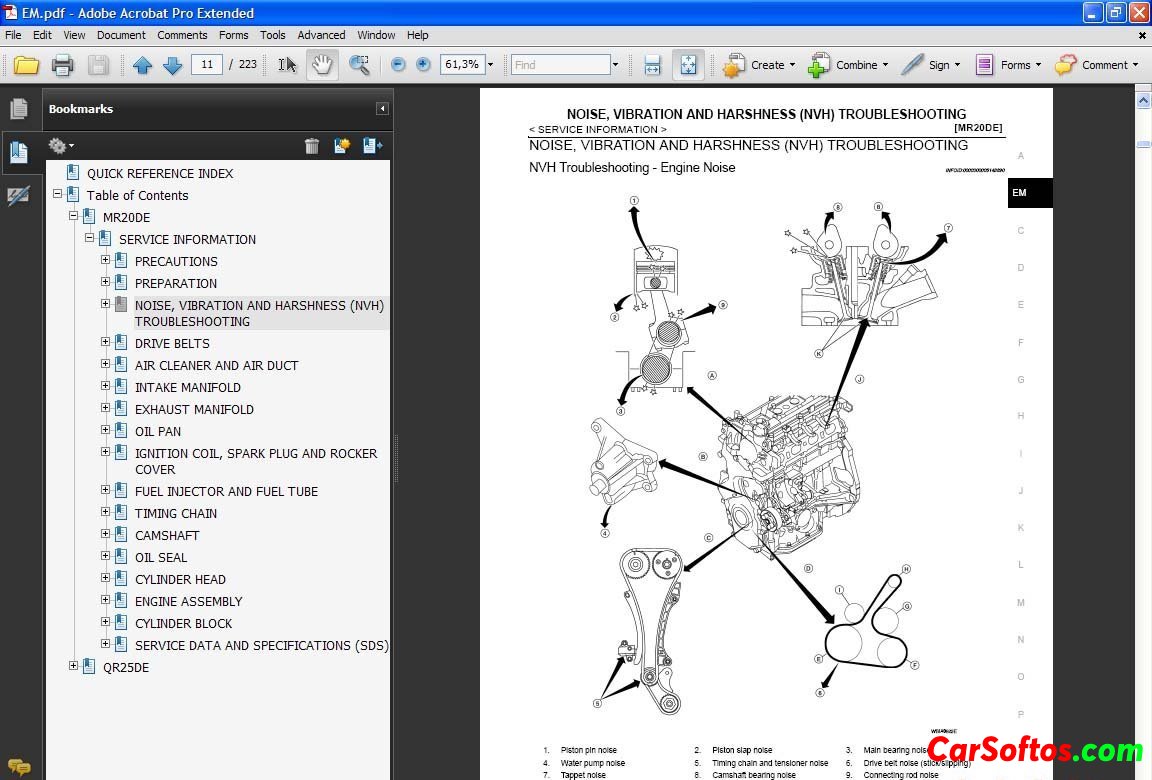This screenshot has height=780, width=1152.
Task: Open the zoom percentage dropdown
Action: tap(490, 65)
